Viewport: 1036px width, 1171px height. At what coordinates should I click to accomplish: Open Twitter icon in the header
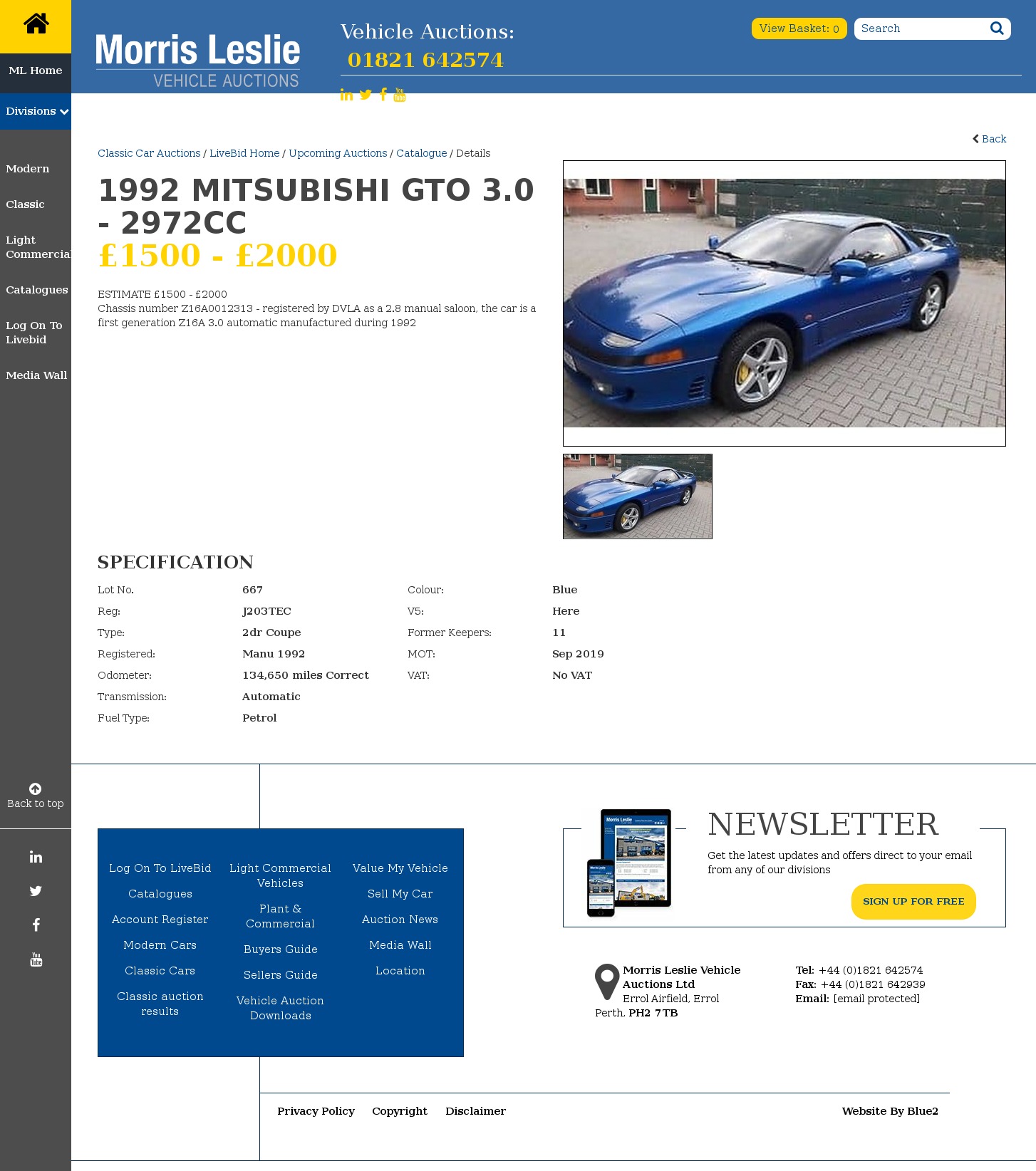pyautogui.click(x=366, y=95)
